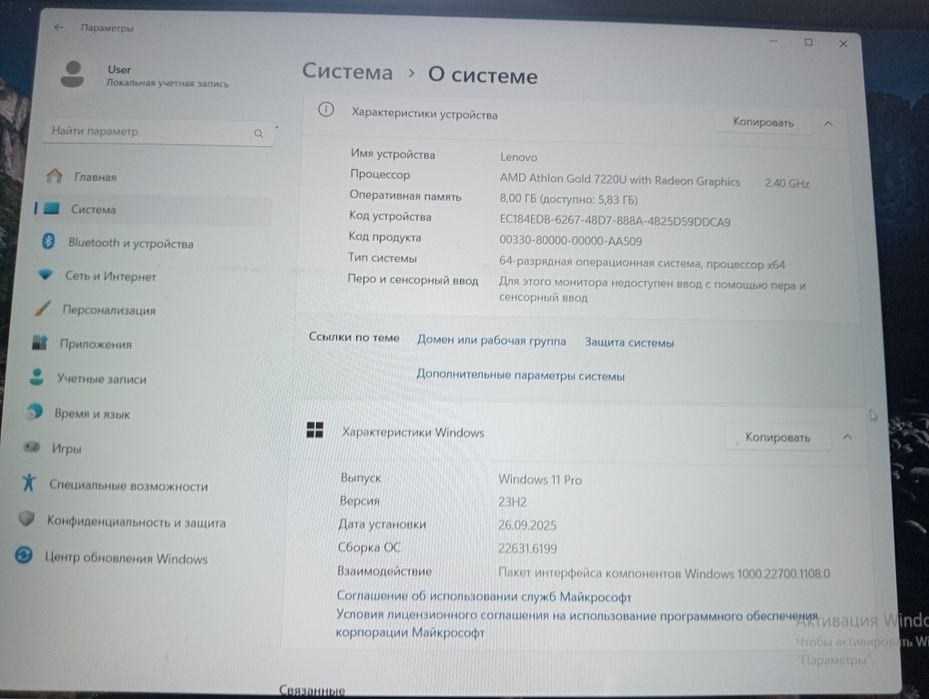The image size is (929, 699).
Task: Click the User local account name
Action: pyautogui.click(x=119, y=69)
